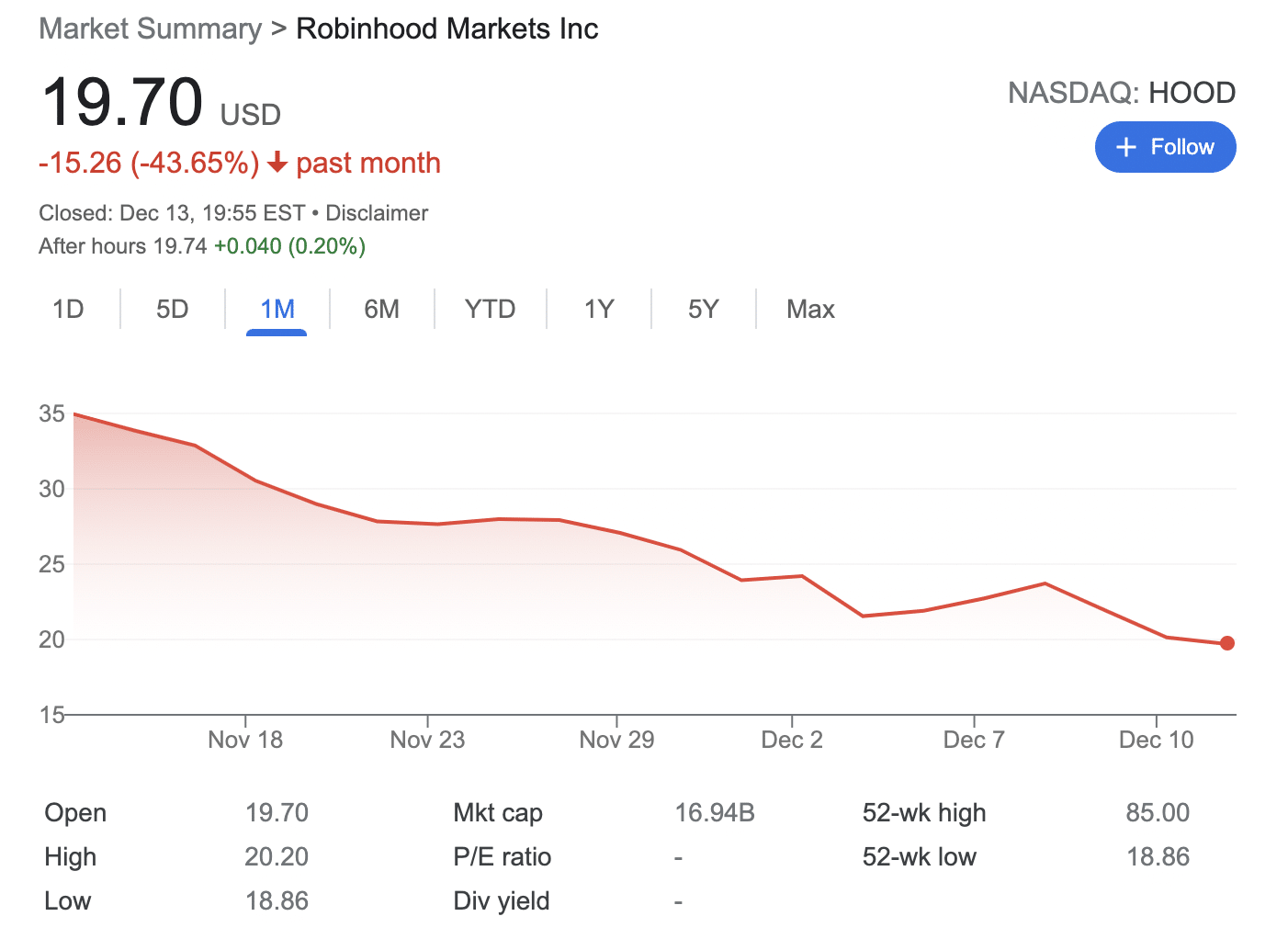Screen dimensions: 1288x939
Task: Click the Dec 10 axis label
Action: click(1156, 740)
